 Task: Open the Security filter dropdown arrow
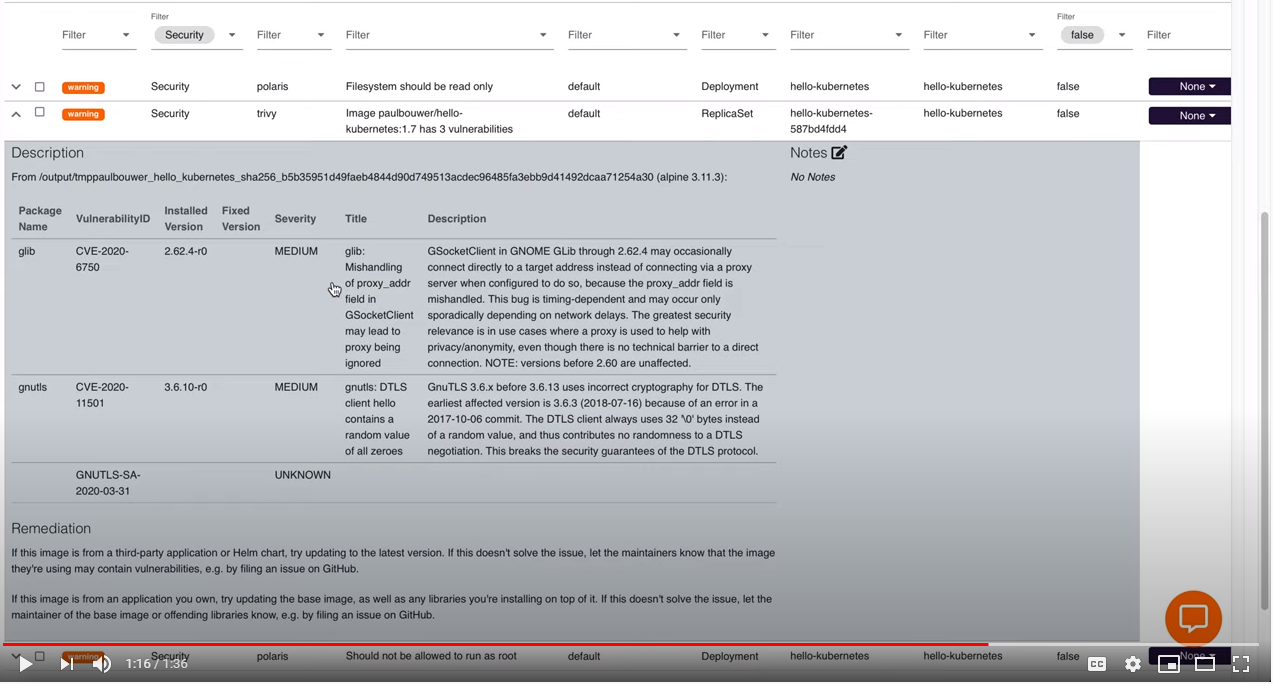[x=232, y=35]
